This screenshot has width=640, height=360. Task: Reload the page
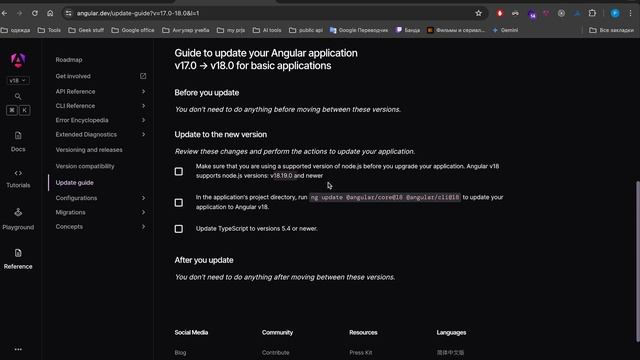pos(35,13)
